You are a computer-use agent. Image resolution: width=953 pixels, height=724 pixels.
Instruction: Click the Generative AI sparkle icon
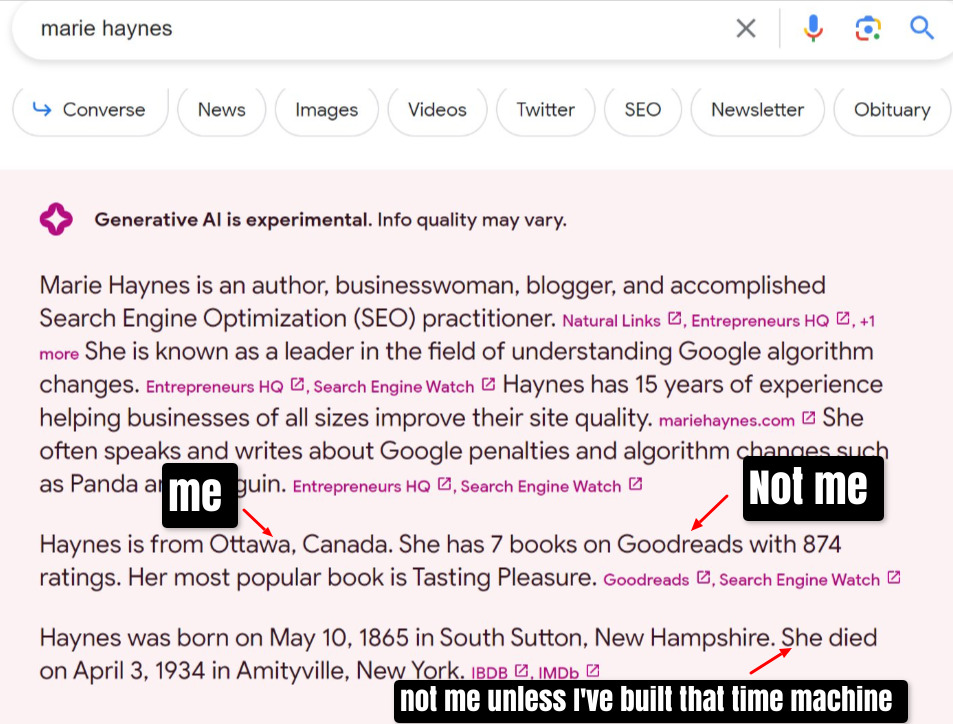pyautogui.click(x=57, y=219)
